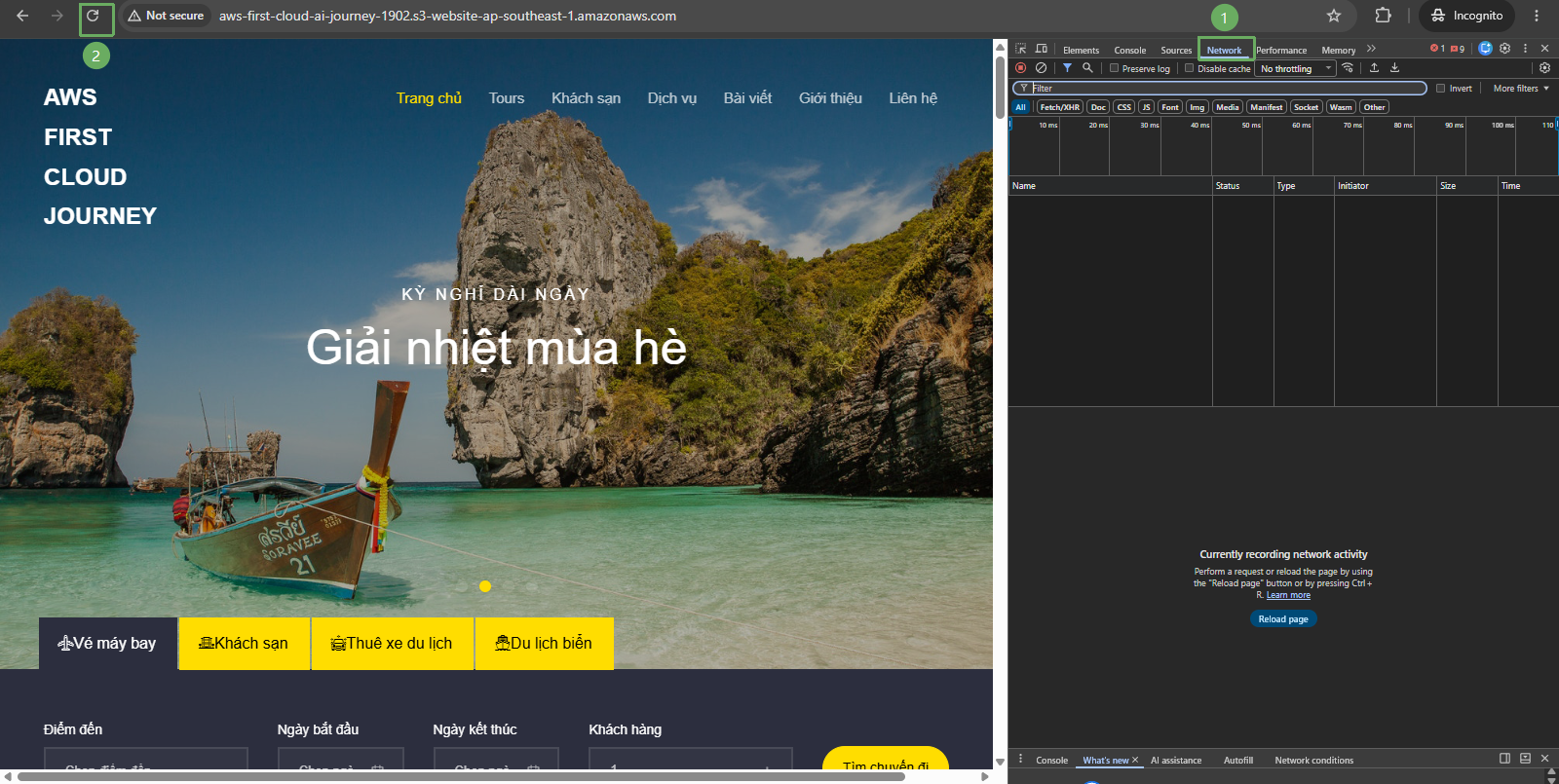Activate the DevTools inspect element picker

1020,49
